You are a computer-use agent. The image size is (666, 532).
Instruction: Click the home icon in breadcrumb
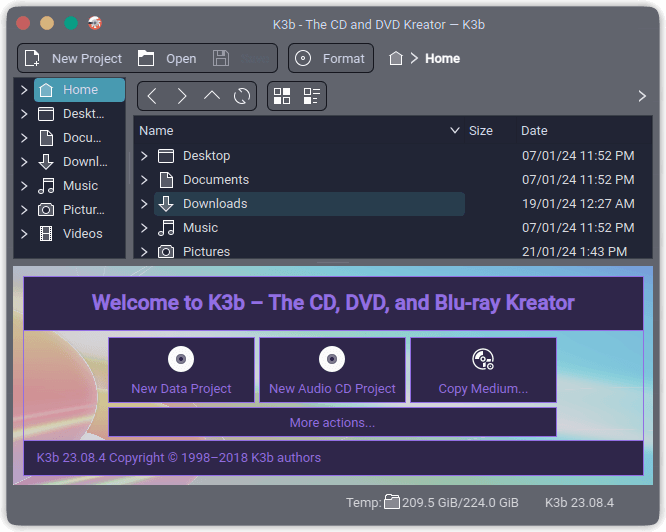(x=395, y=58)
